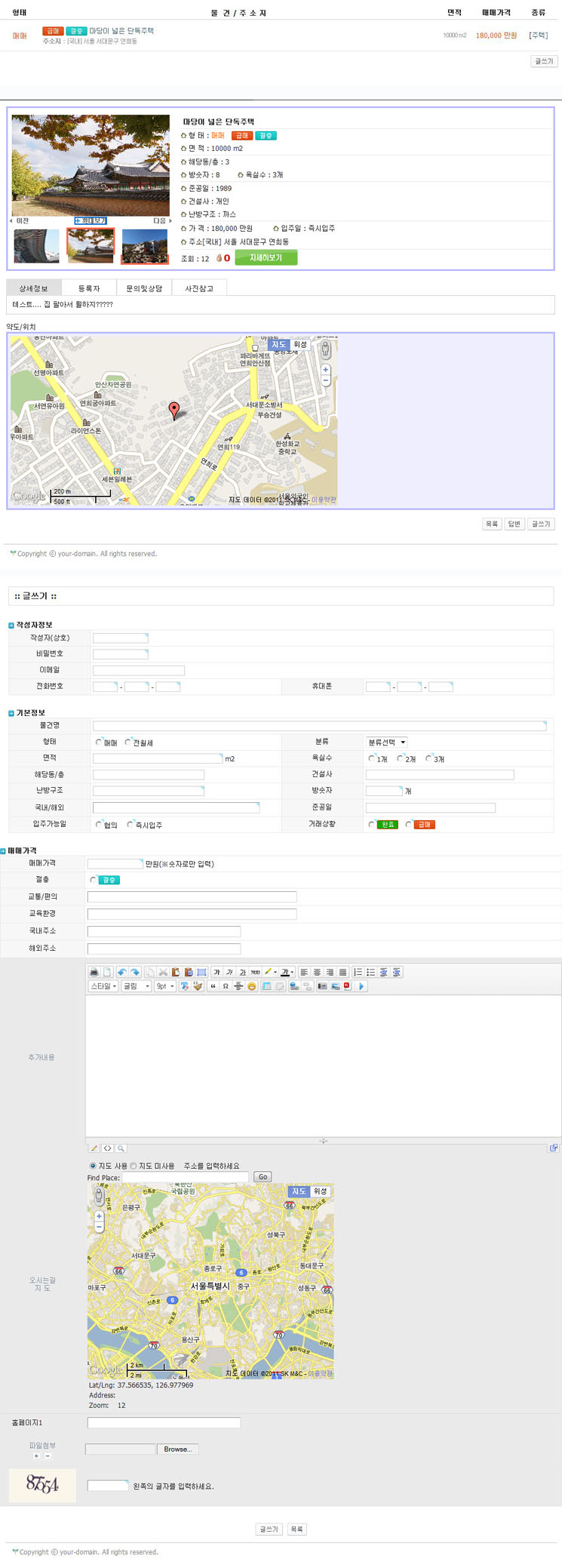Switch to the 문의및상담 tab
Screen dimensions: 562x1568
(x=144, y=288)
